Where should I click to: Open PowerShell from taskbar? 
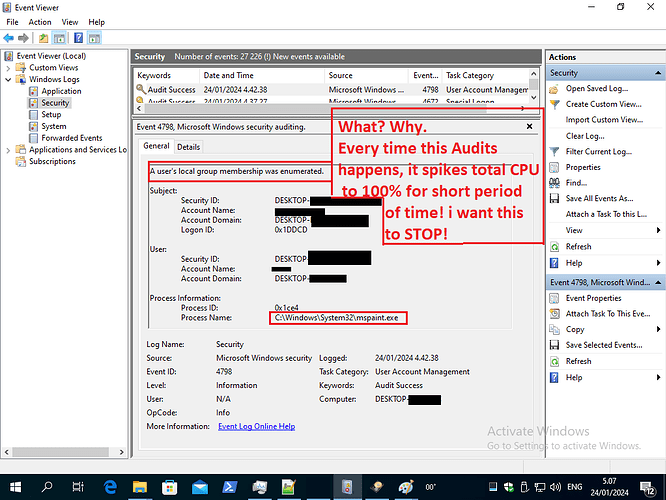coord(229,487)
